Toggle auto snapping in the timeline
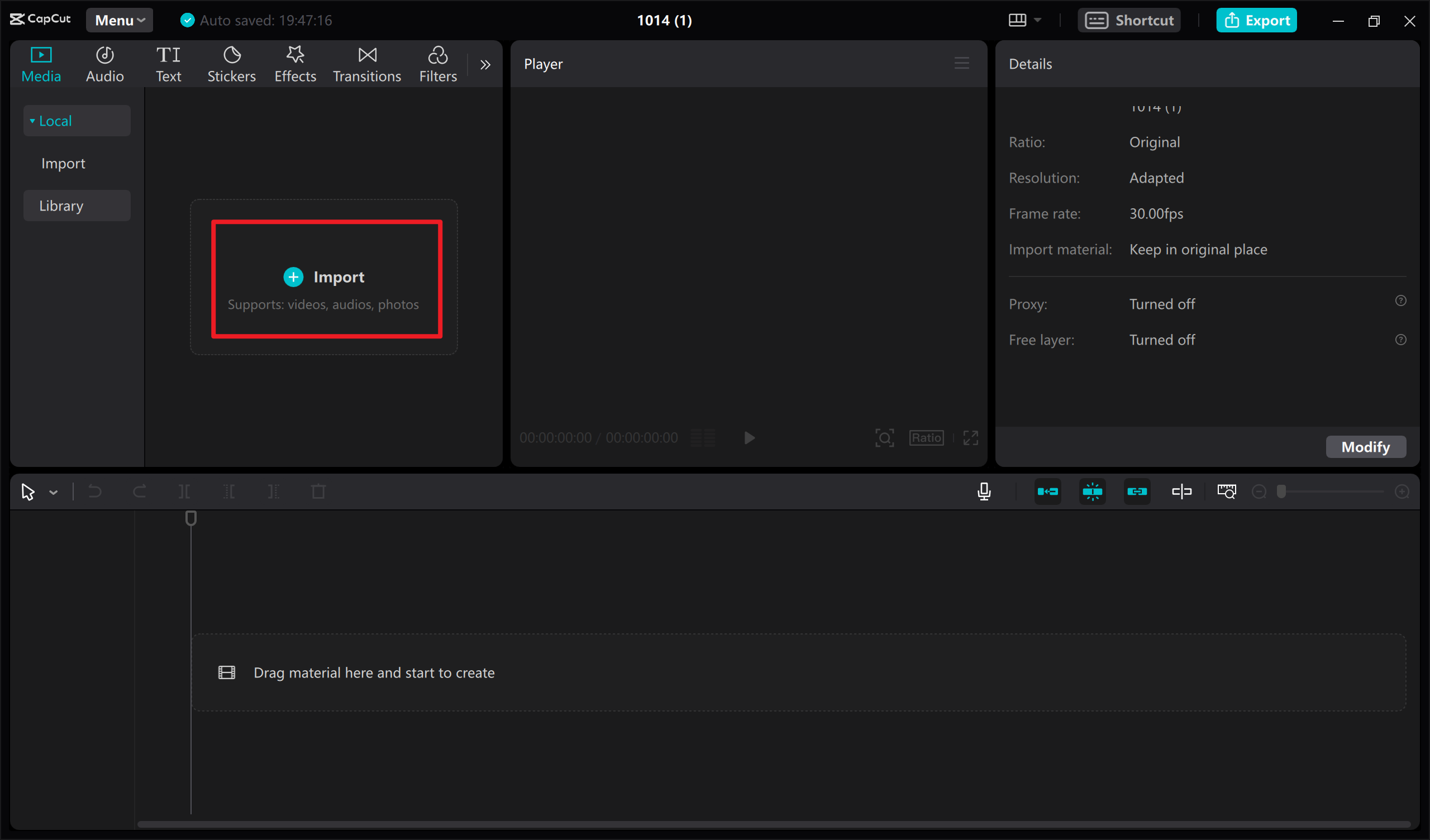 [x=1093, y=491]
